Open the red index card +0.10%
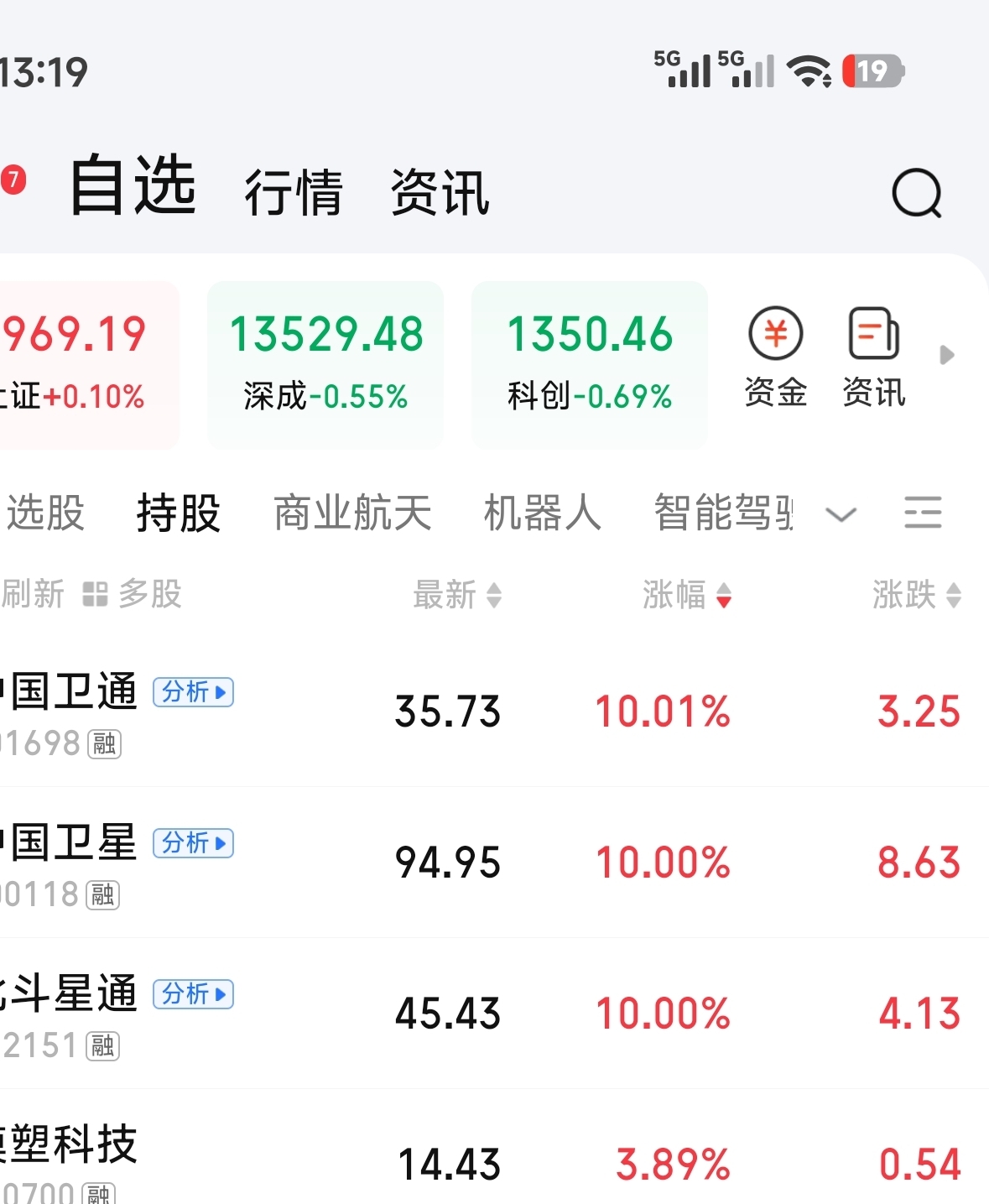Screen dimensions: 989x1204 pyautogui.click(x=89, y=364)
